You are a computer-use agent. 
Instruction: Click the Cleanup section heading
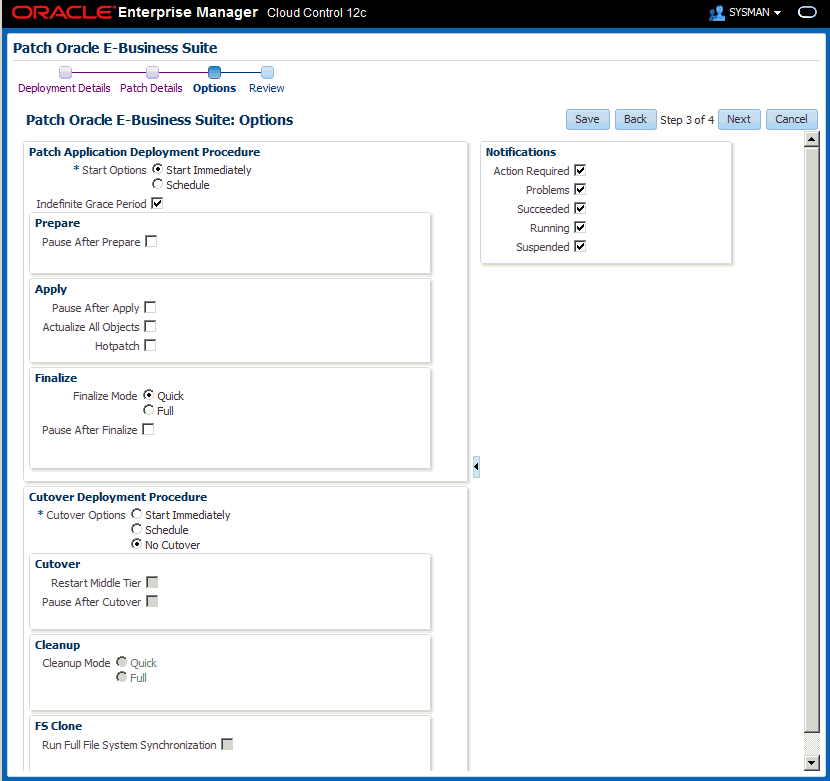click(58, 645)
